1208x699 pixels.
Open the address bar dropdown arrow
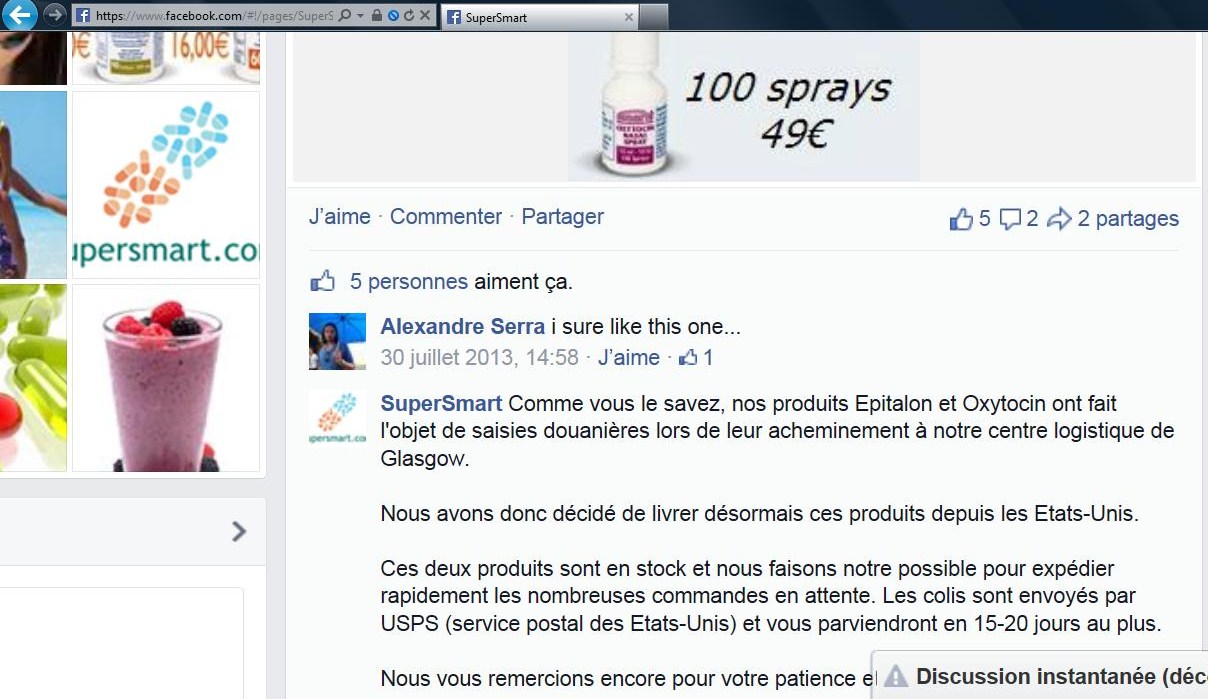click(360, 16)
